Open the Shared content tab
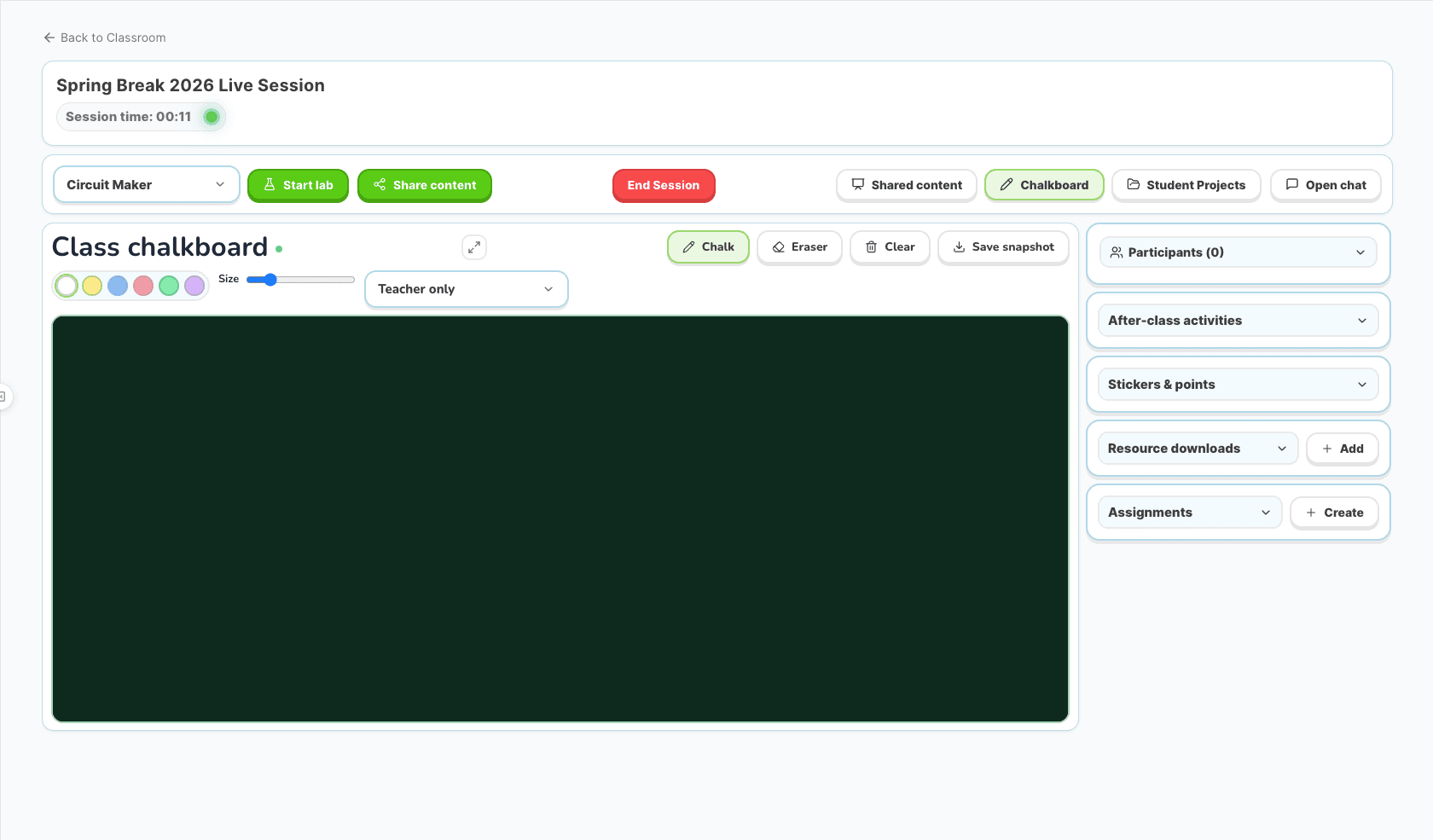The width and height of the screenshot is (1433, 840). pos(906,184)
